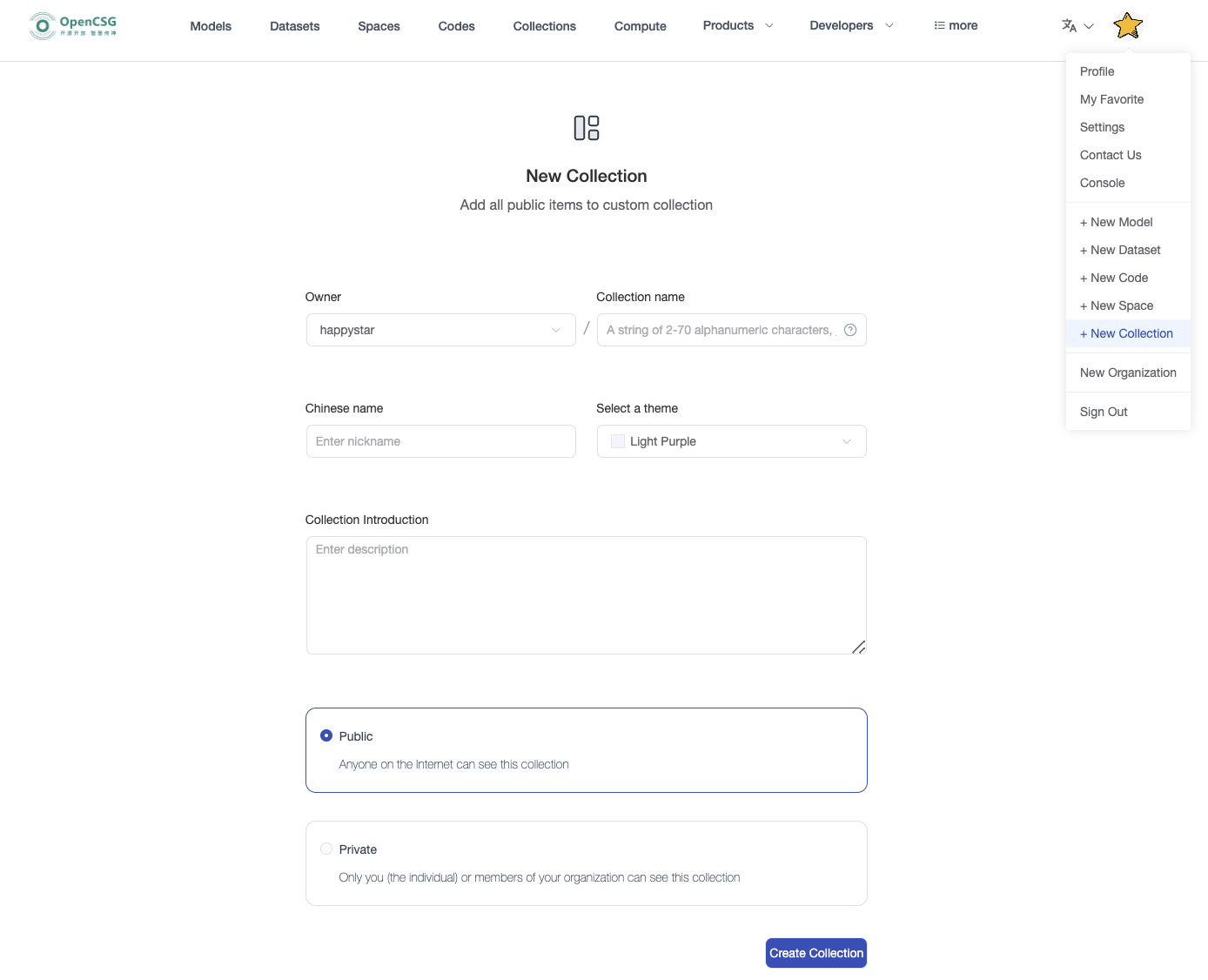Open the language switcher icon
This screenshot has height=980, width=1208.
(1070, 26)
